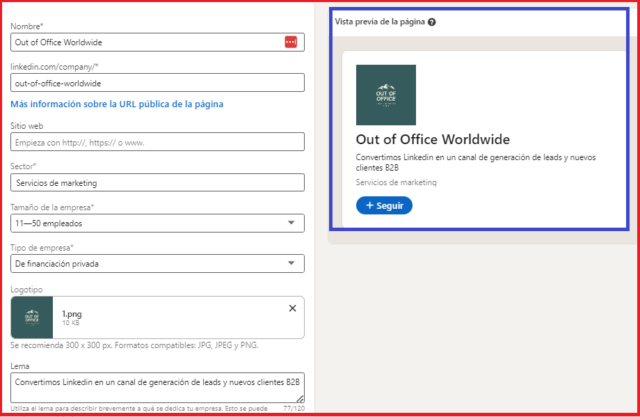Click the Seguir button in preview
Image resolution: width=640 pixels, height=417 pixels.
(384, 205)
